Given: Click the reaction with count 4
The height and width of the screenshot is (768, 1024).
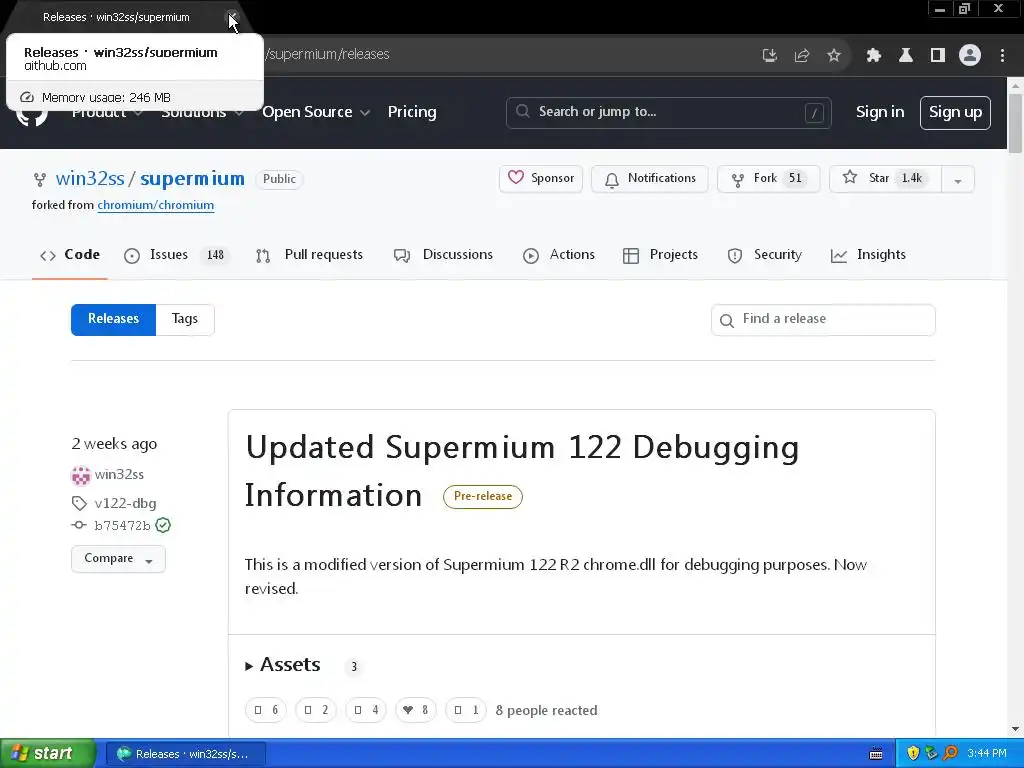Looking at the screenshot, I should point(366,710).
